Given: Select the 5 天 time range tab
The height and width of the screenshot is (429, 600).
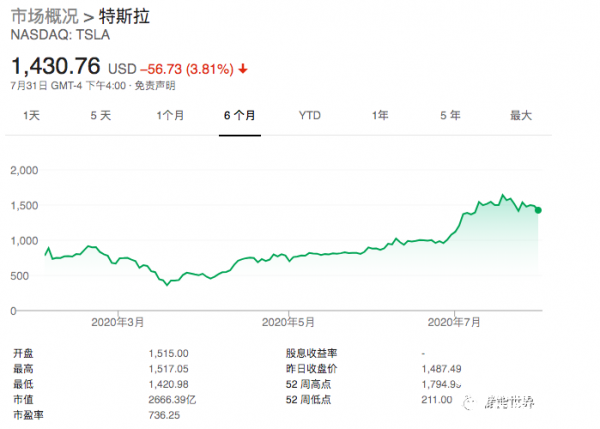Looking at the screenshot, I should pyautogui.click(x=101, y=115).
